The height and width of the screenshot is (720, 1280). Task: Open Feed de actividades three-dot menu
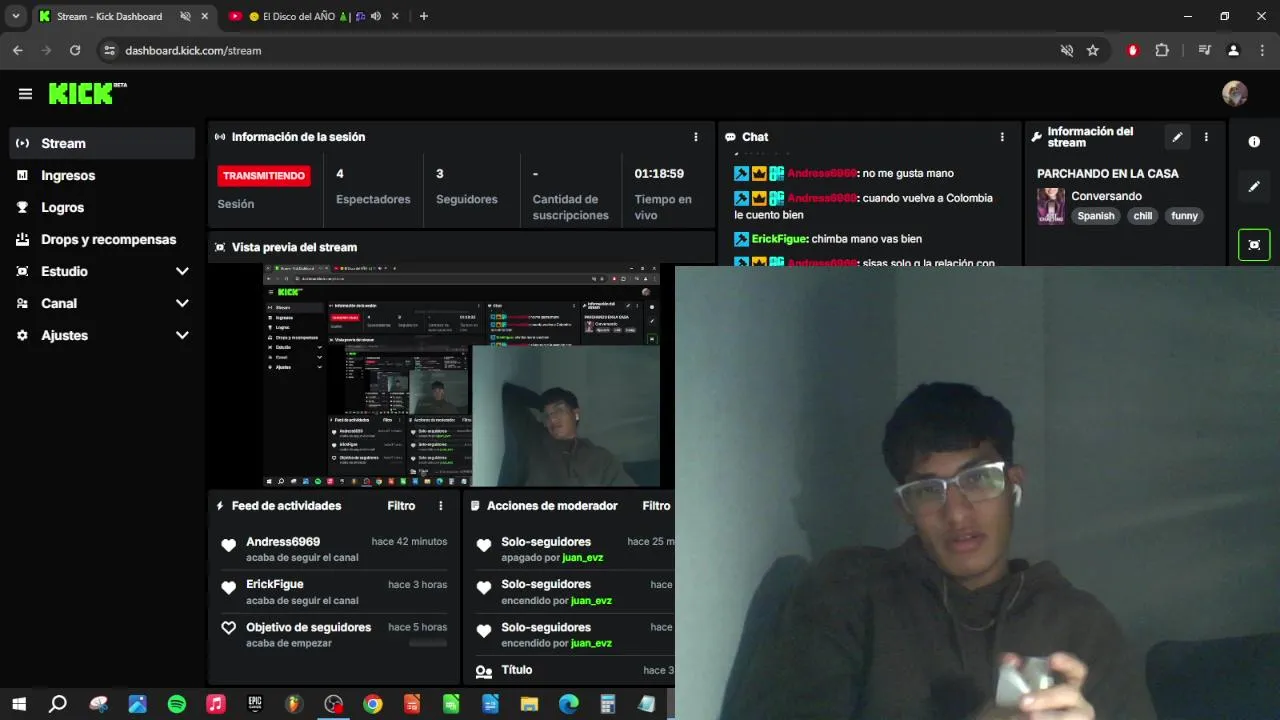440,506
